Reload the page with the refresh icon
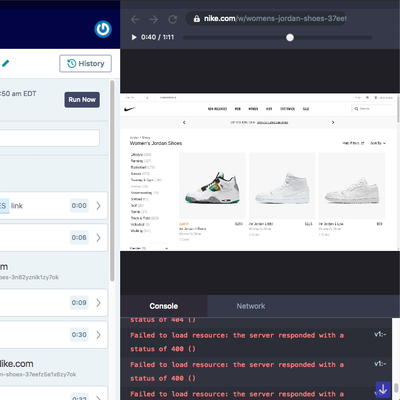The height and width of the screenshot is (400, 400). pyautogui.click(x=173, y=19)
